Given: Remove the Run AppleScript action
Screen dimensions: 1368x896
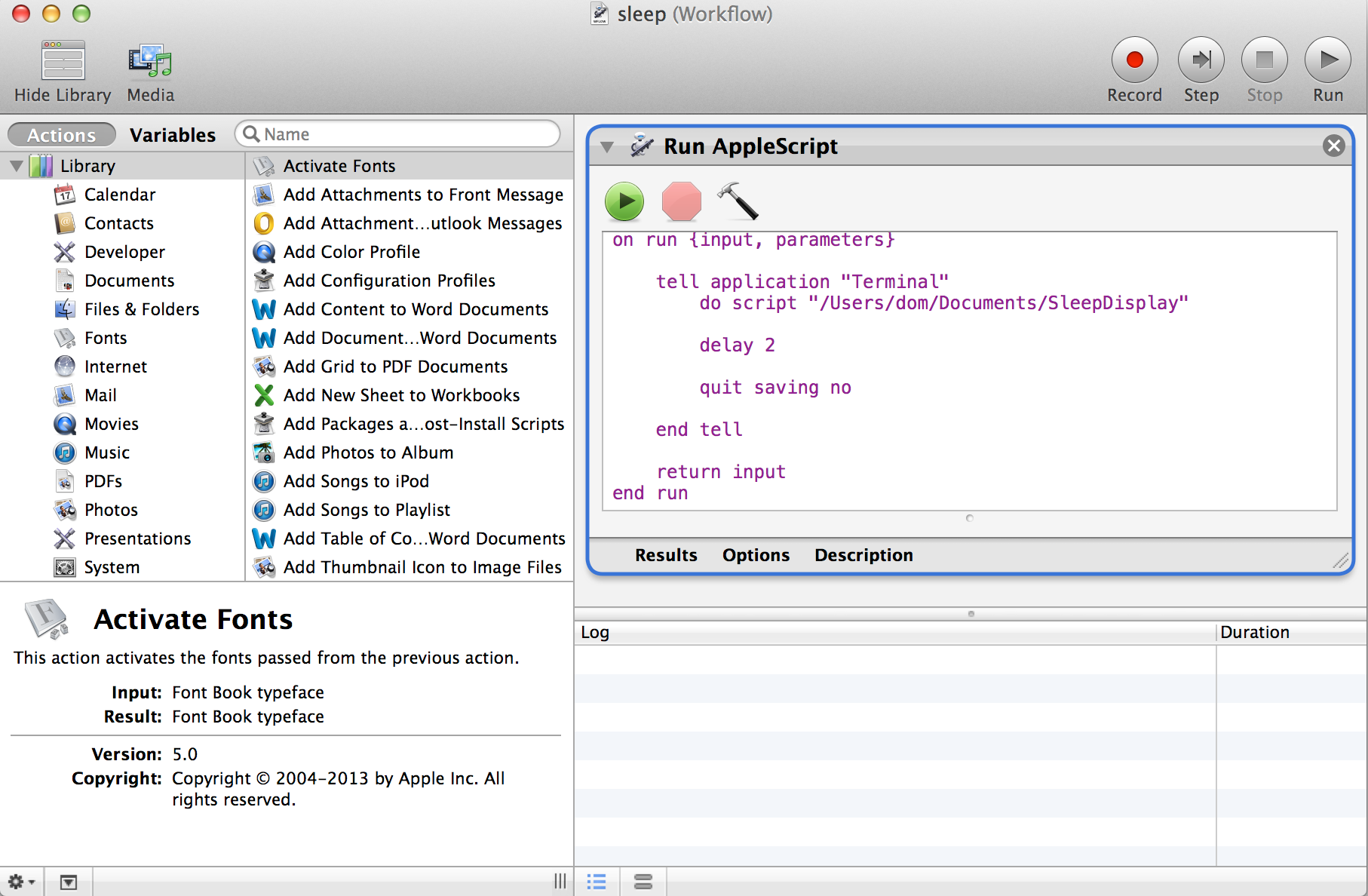Looking at the screenshot, I should click(x=1333, y=146).
